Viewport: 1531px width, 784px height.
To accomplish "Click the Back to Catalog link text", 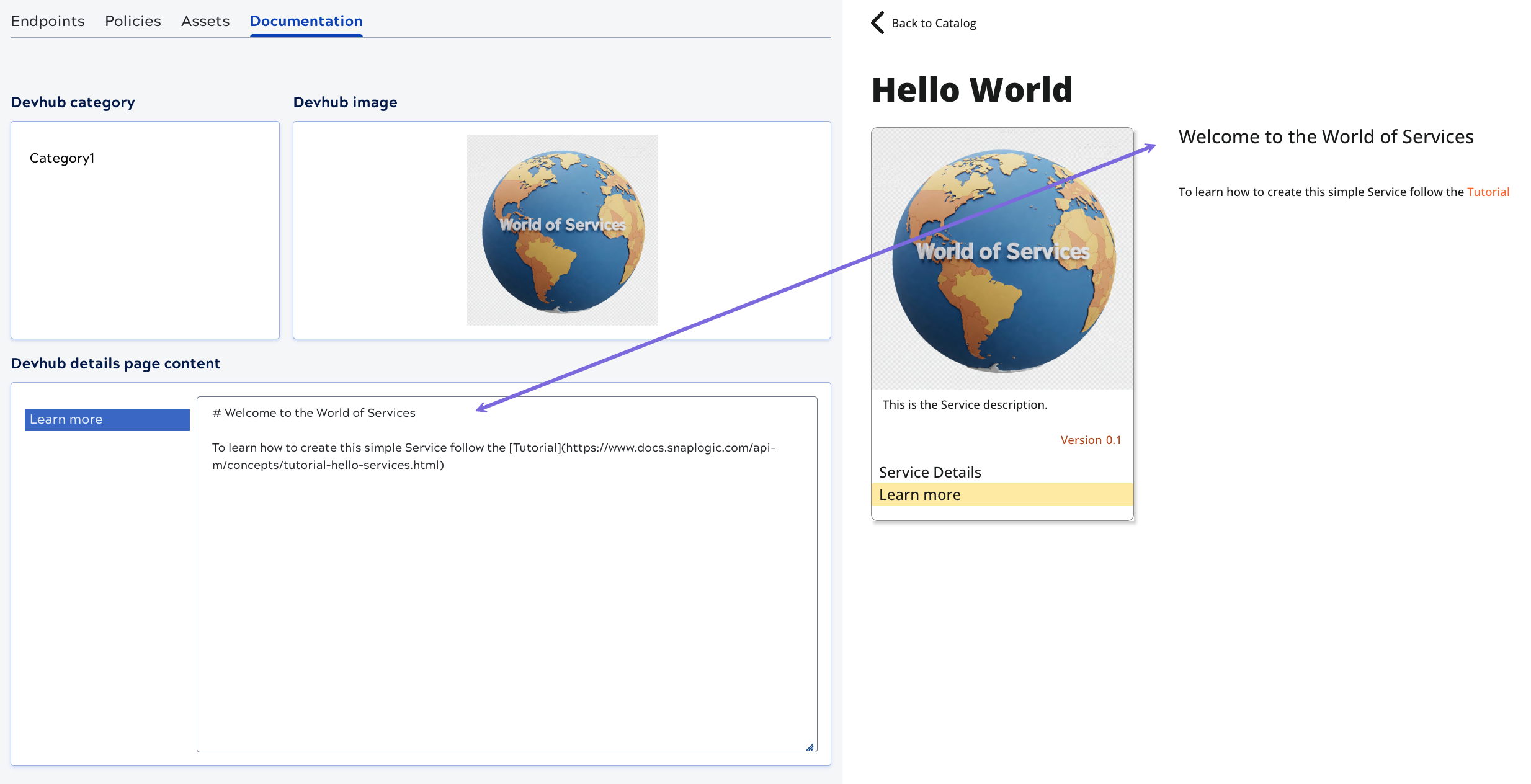I will click(934, 24).
